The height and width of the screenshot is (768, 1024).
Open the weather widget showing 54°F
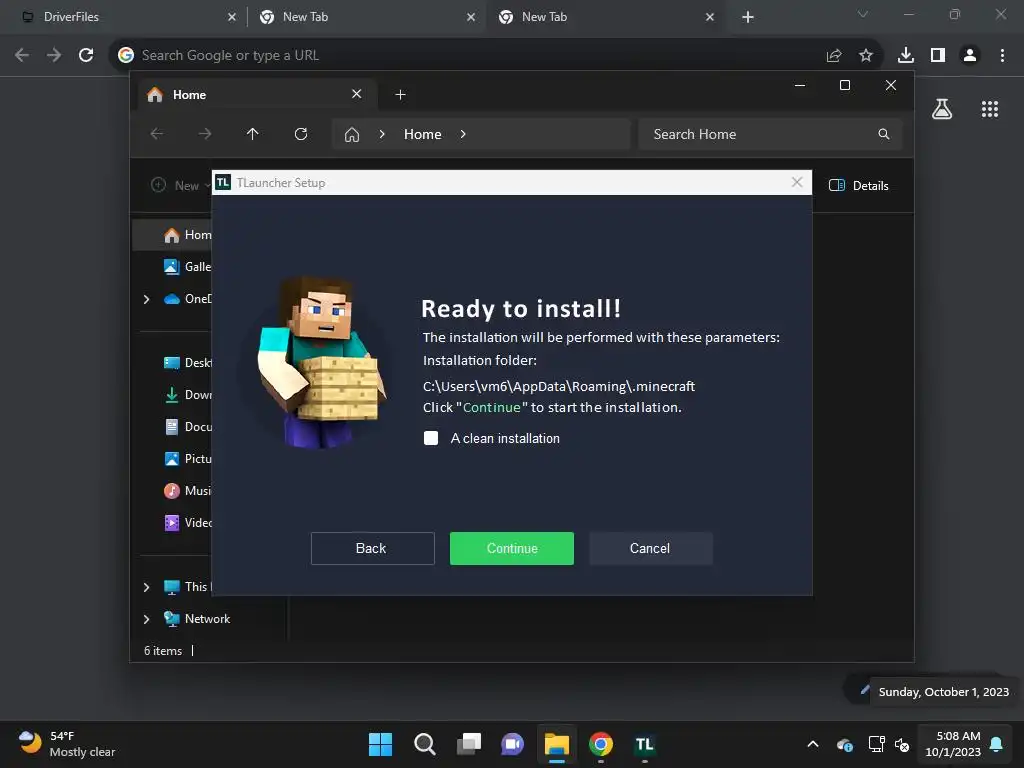(67, 744)
